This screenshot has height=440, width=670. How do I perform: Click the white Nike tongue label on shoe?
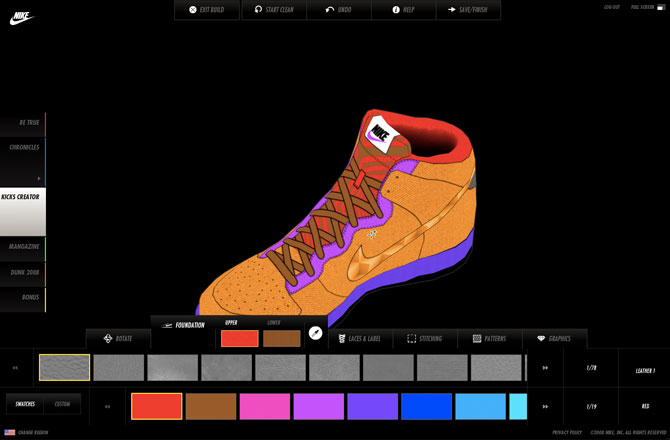coord(381,134)
